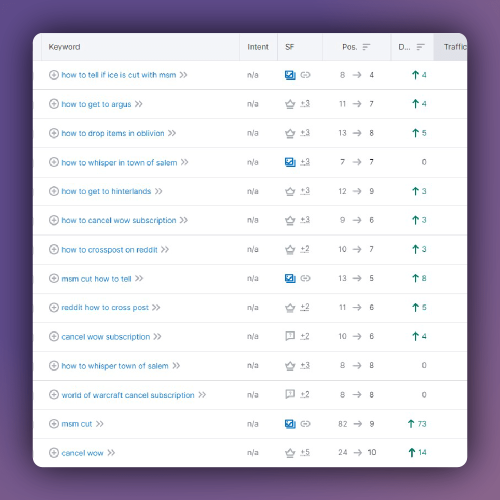This screenshot has height=500, width=500.
Task: Sort by the D... column filter icon
Action: (421, 47)
